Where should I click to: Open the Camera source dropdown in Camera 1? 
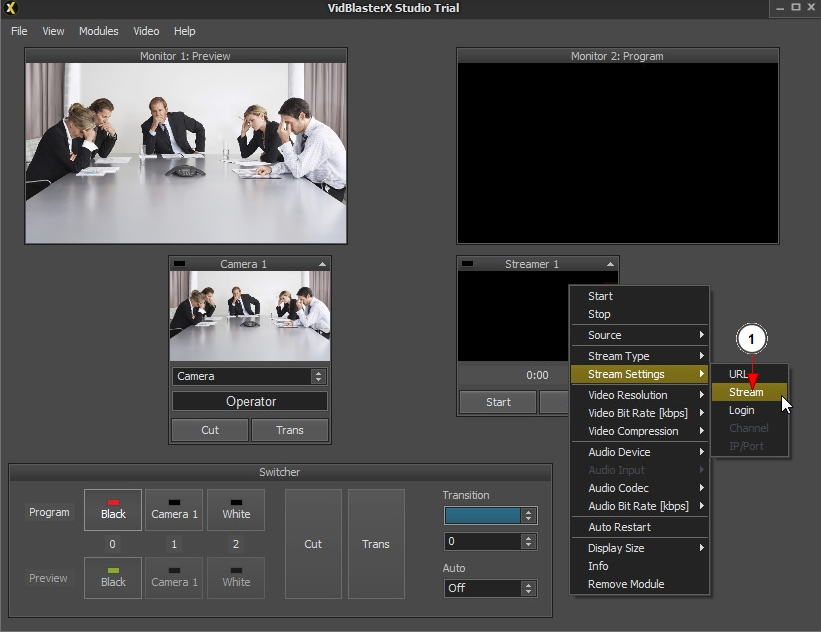pyautogui.click(x=250, y=376)
